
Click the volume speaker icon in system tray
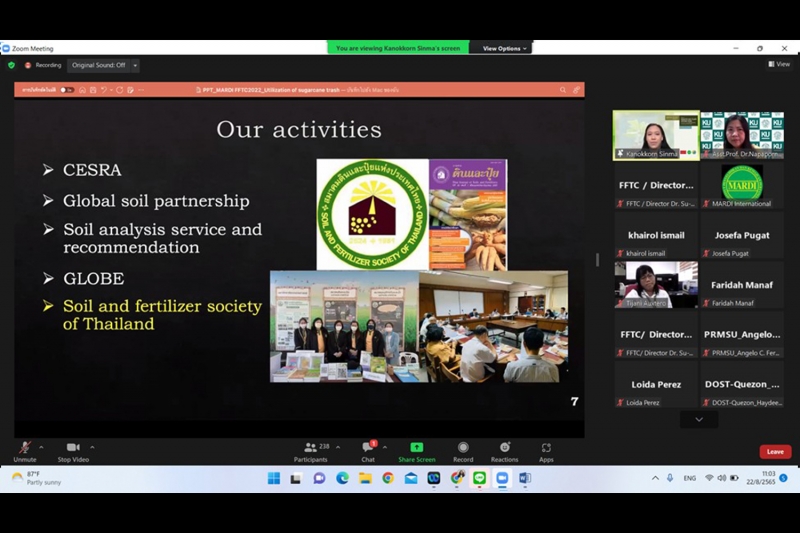coord(722,478)
